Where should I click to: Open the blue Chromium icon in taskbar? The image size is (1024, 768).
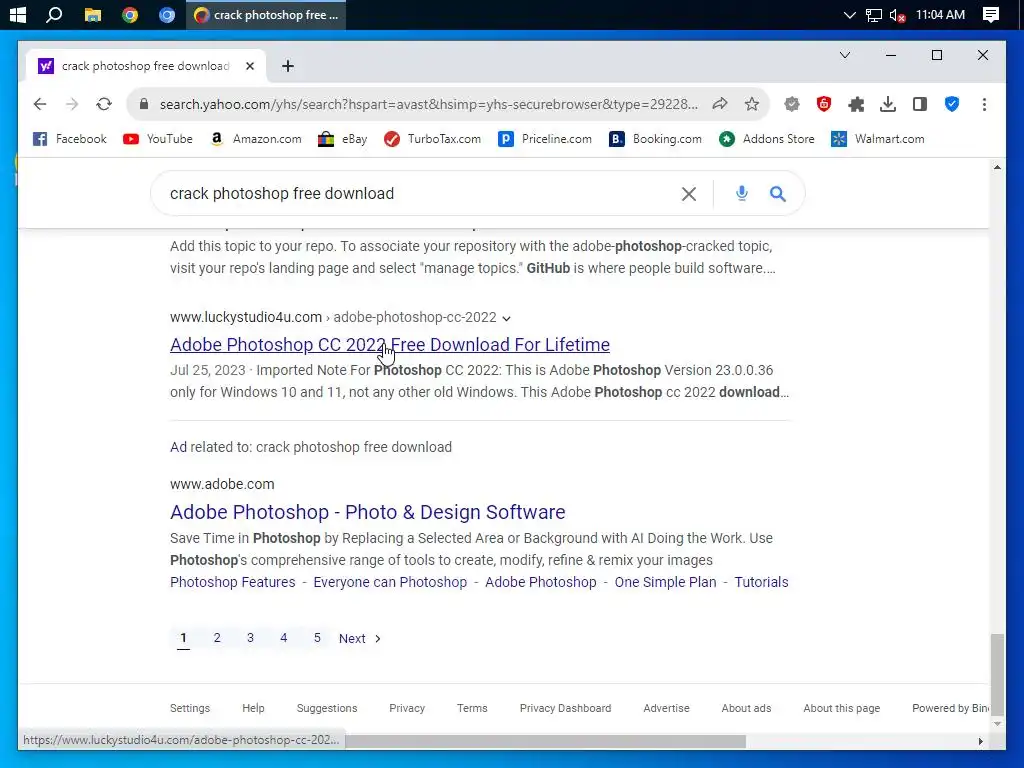tap(167, 14)
